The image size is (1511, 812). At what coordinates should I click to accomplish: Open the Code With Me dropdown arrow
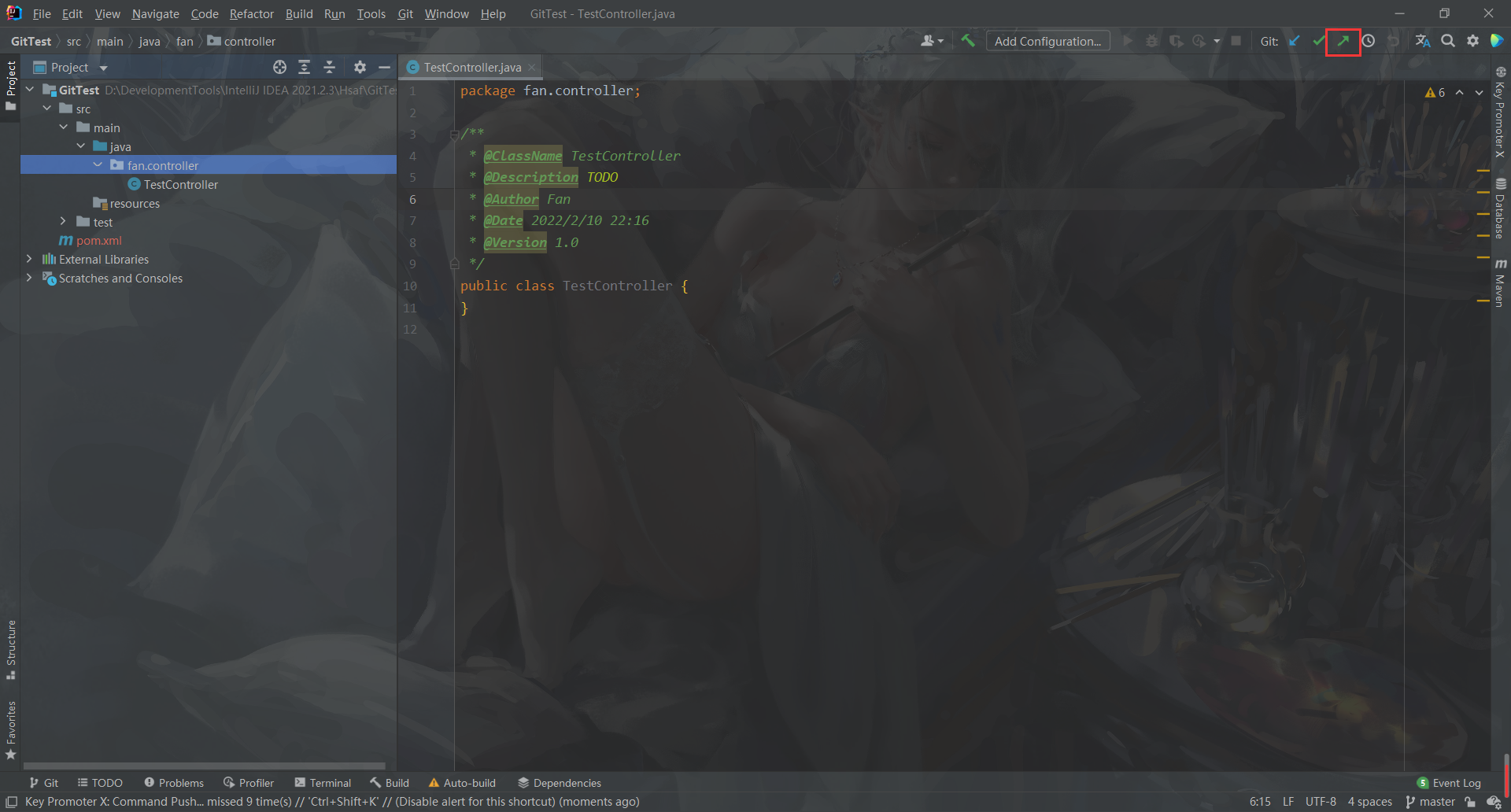(941, 42)
